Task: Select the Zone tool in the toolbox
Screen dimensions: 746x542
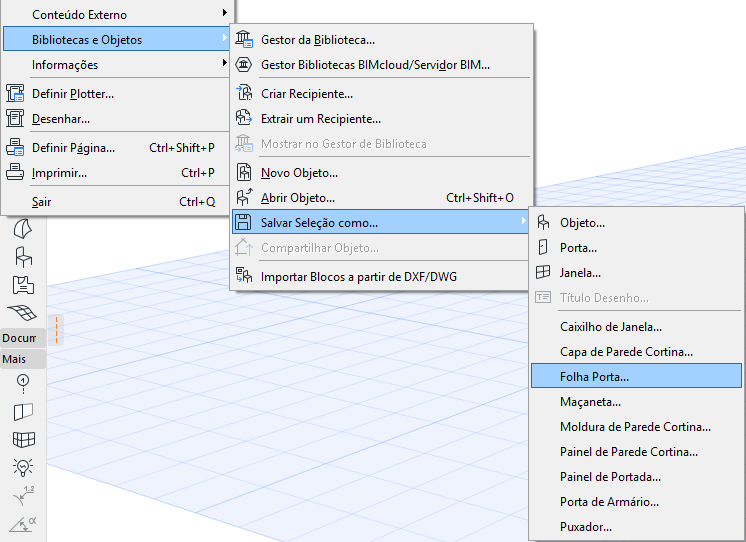Action: coord(23,285)
